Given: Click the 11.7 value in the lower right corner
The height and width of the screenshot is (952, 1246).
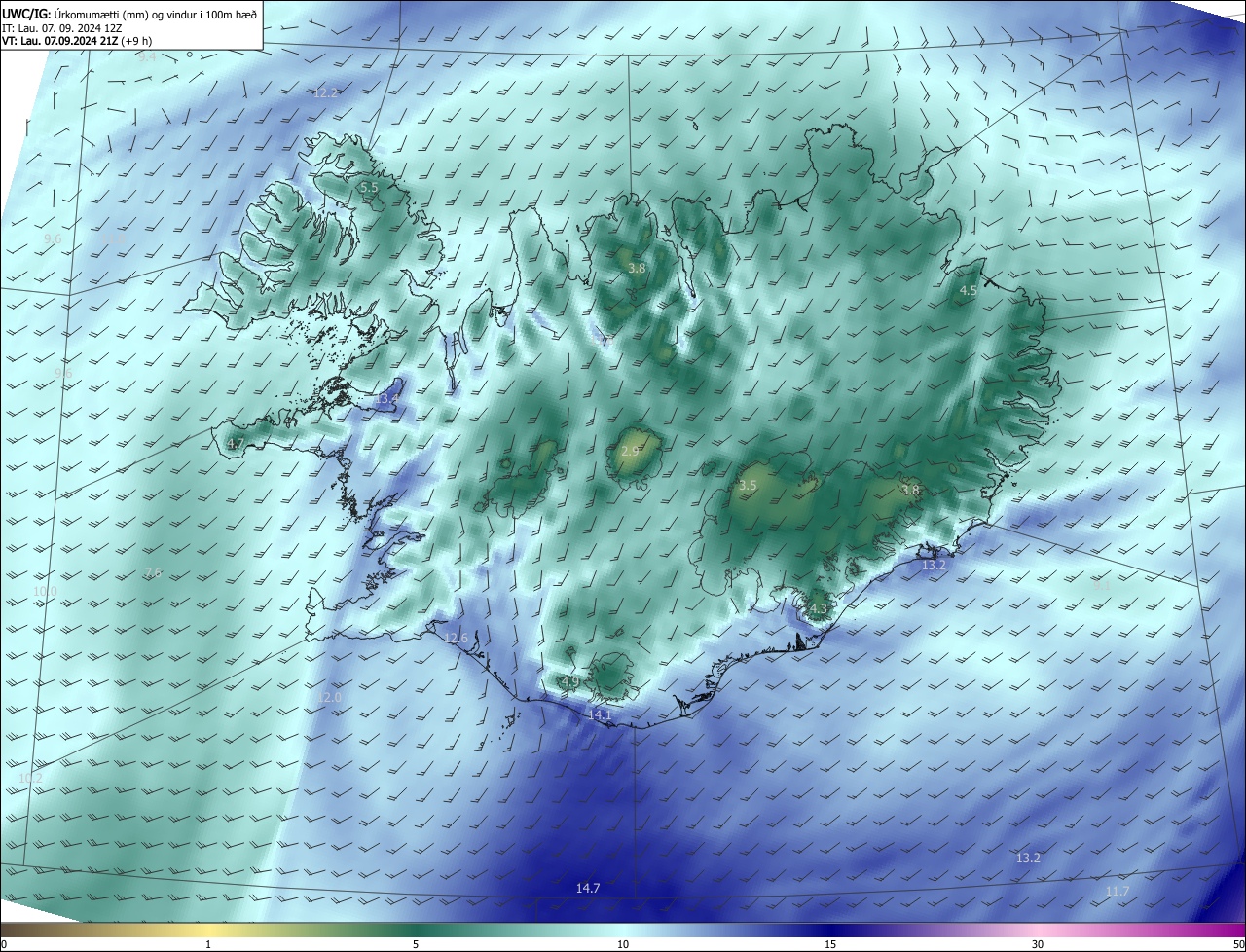Looking at the screenshot, I should tap(1118, 892).
